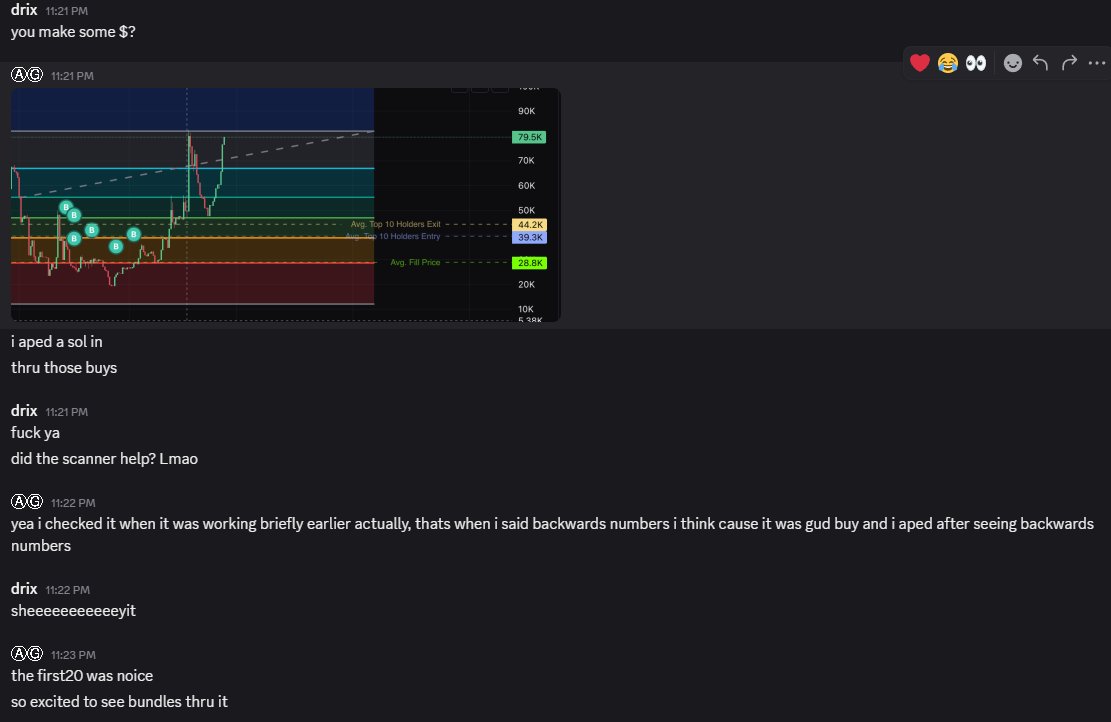Image resolution: width=1111 pixels, height=722 pixels.
Task: Click the message 'i aped a sol in'
Action: pyautogui.click(x=57, y=342)
